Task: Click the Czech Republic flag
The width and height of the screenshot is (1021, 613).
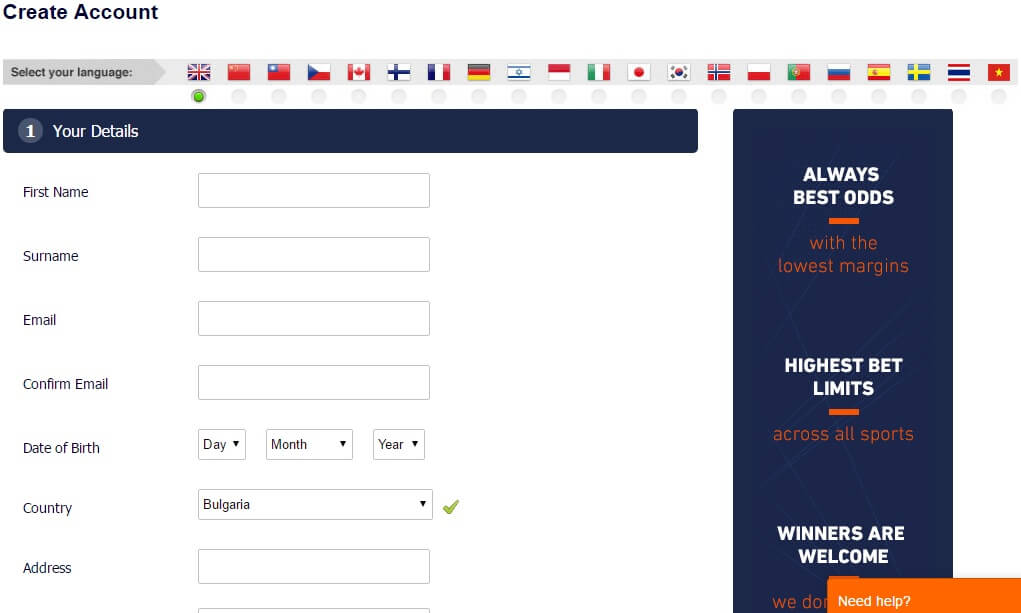Action: coord(318,72)
